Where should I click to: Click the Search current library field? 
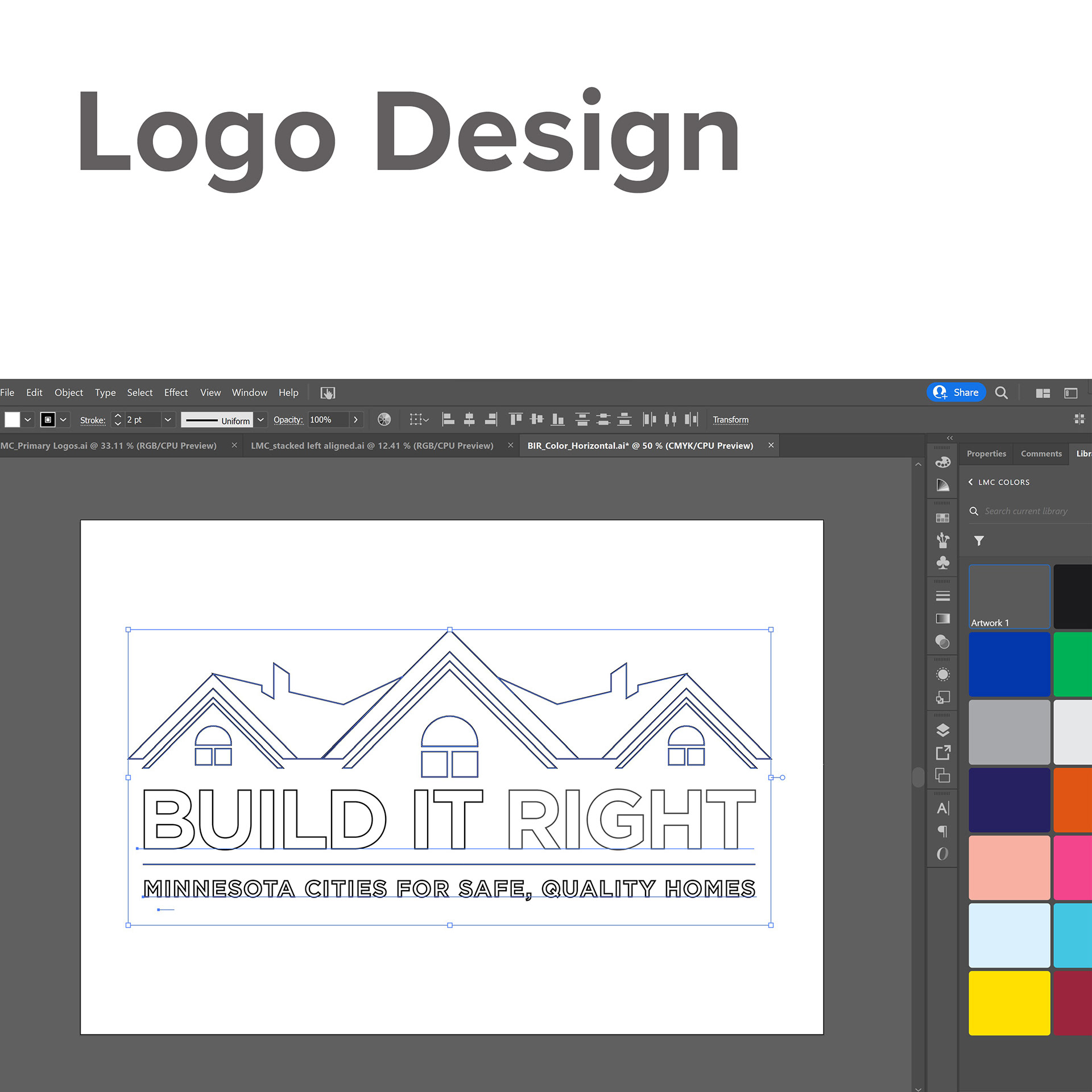coord(1029,511)
